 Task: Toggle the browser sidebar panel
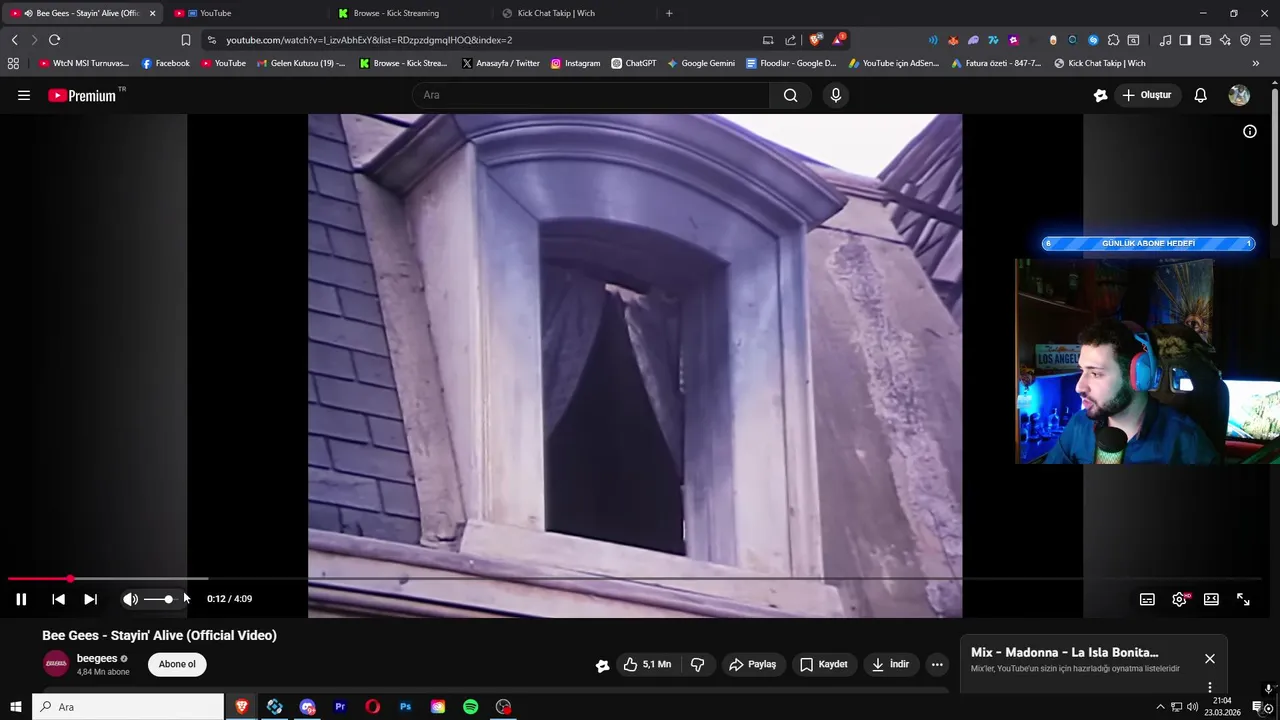[1185, 40]
